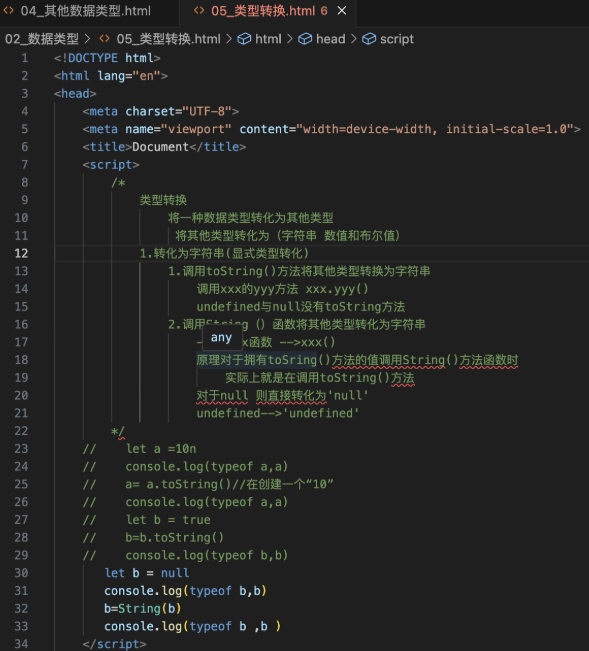Click the charset="UTF-8" attribute
Screen dimensions: 589x651
(x=178, y=111)
